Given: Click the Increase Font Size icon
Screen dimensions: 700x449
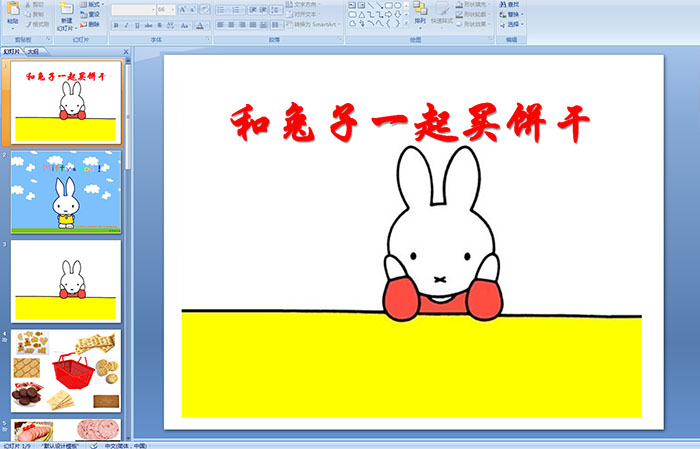Looking at the screenshot, I should pyautogui.click(x=183, y=9).
